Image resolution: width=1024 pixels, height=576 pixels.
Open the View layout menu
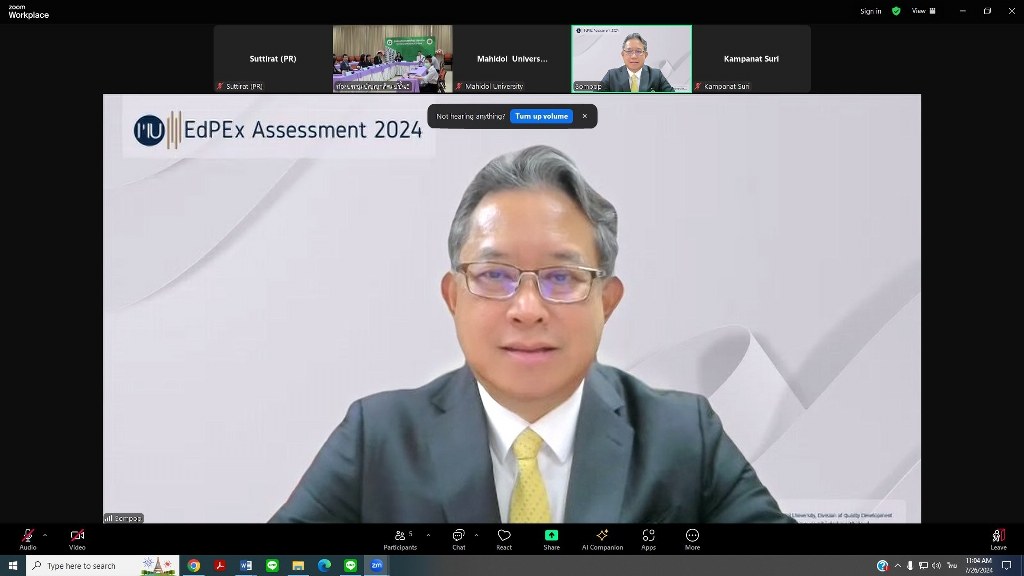(923, 11)
